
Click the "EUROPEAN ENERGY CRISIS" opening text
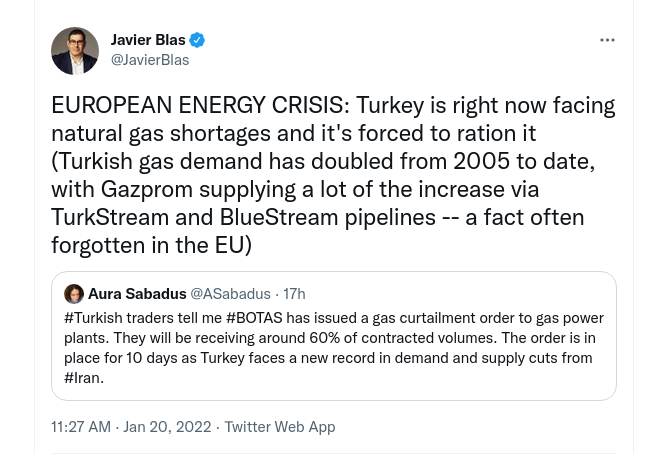[200, 105]
